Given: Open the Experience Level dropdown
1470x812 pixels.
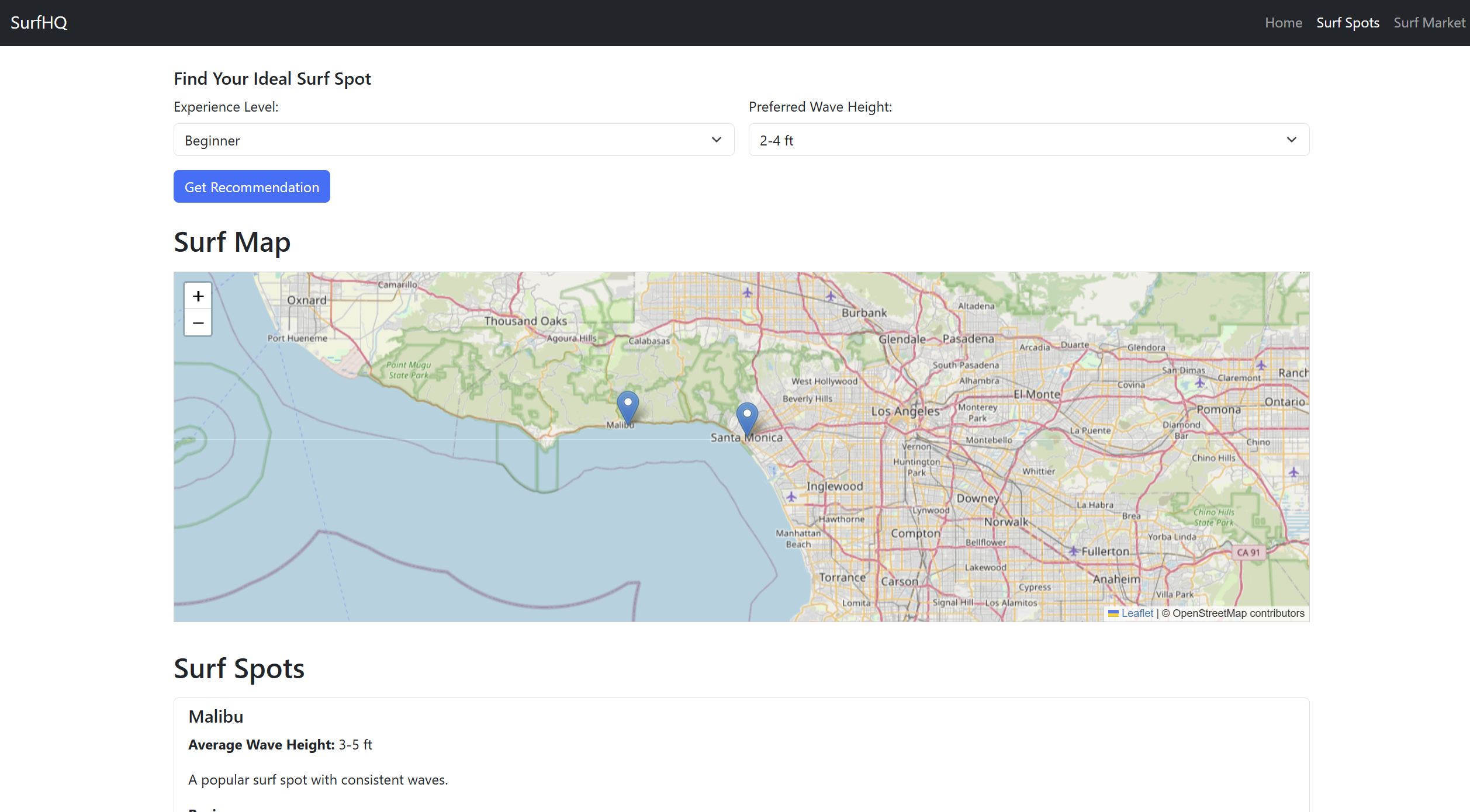Looking at the screenshot, I should click(454, 140).
